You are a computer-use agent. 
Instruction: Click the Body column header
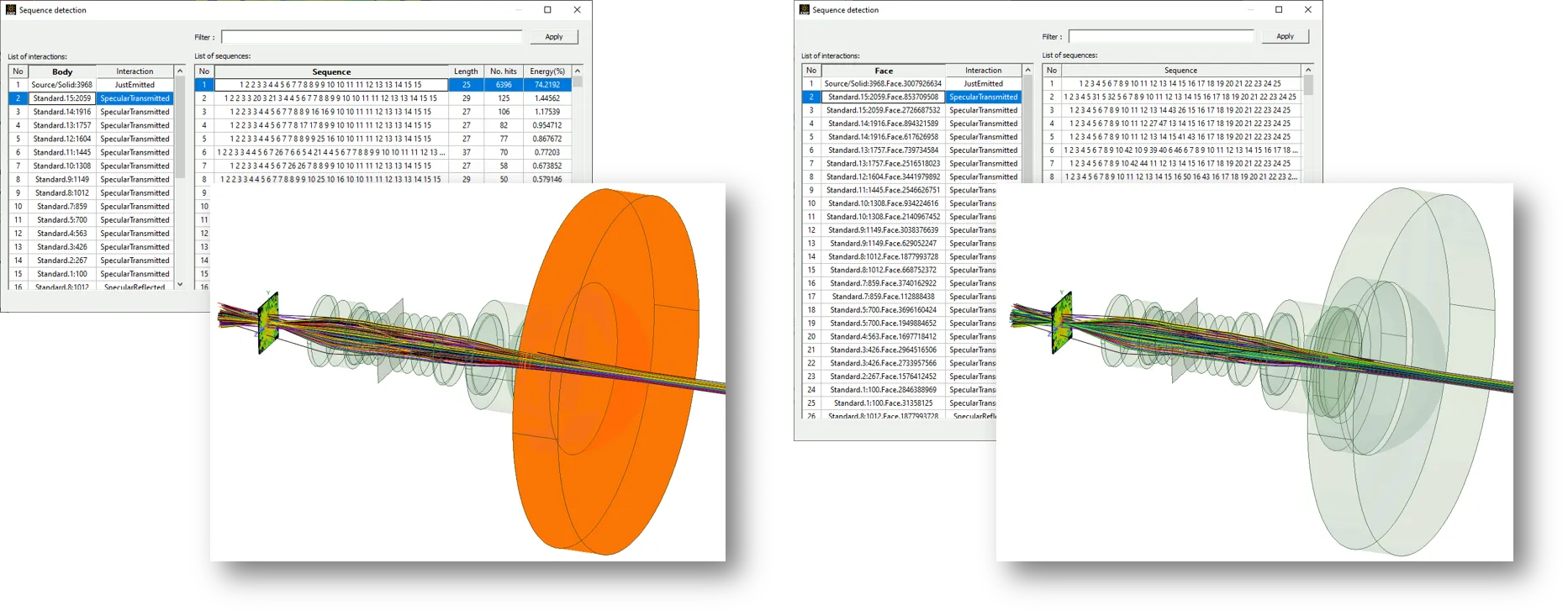62,71
